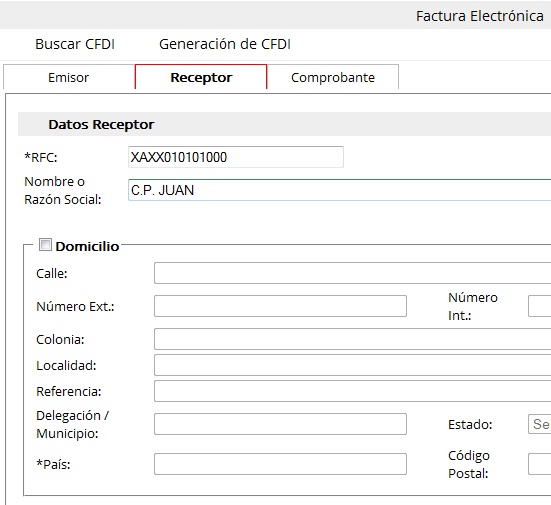Screen dimensions: 551x505
Task: Click the Colonia input field
Action: coord(352,339)
